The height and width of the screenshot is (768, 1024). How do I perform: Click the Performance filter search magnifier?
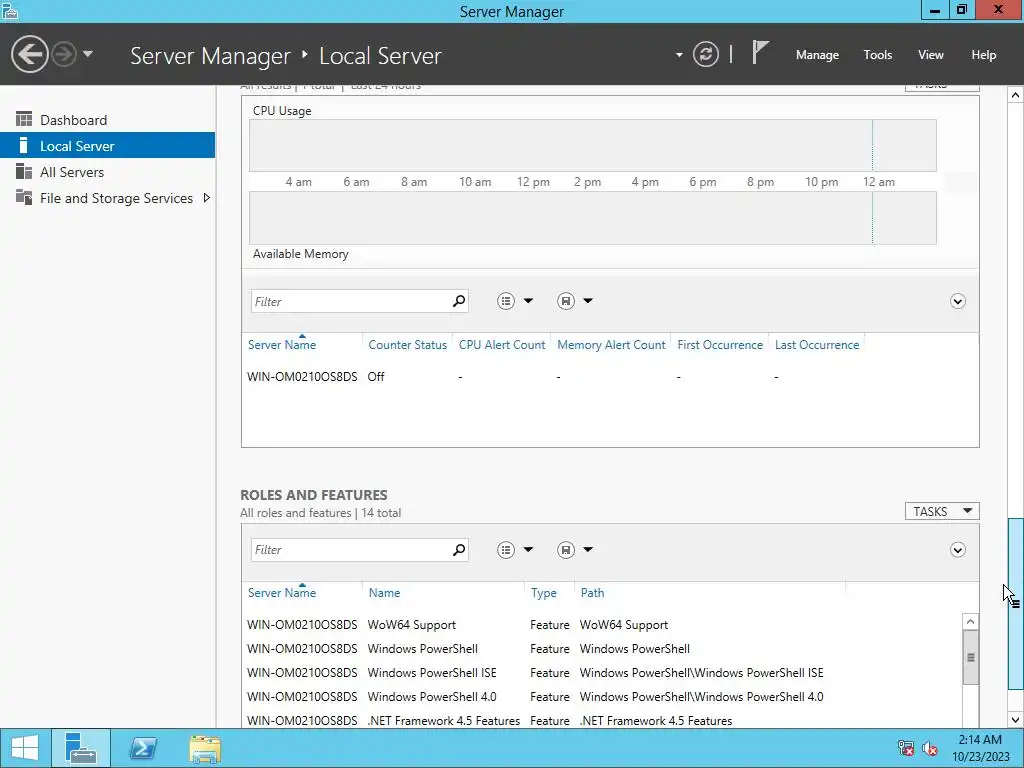click(459, 301)
